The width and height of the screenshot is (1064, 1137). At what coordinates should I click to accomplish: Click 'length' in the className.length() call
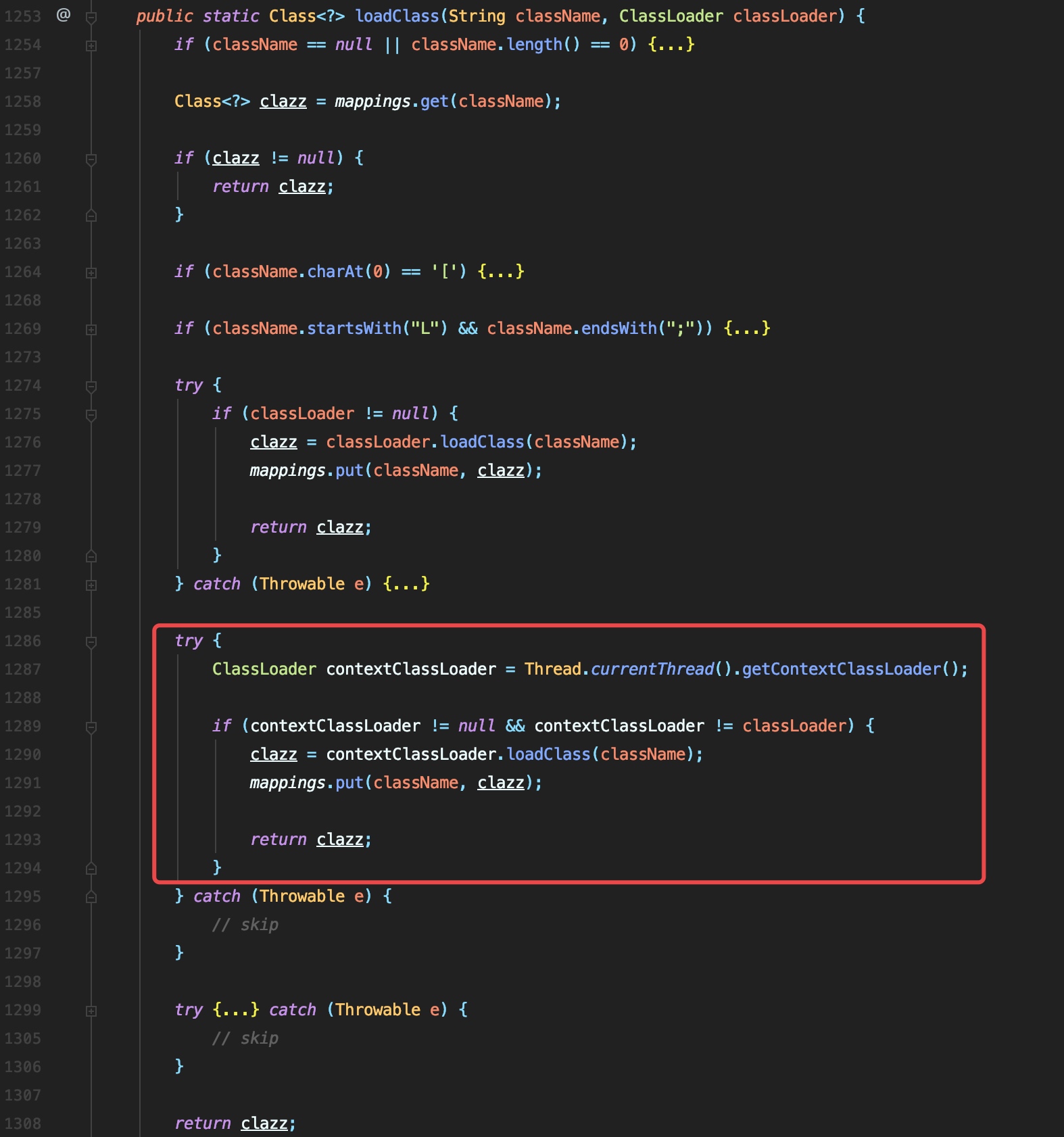point(535,45)
